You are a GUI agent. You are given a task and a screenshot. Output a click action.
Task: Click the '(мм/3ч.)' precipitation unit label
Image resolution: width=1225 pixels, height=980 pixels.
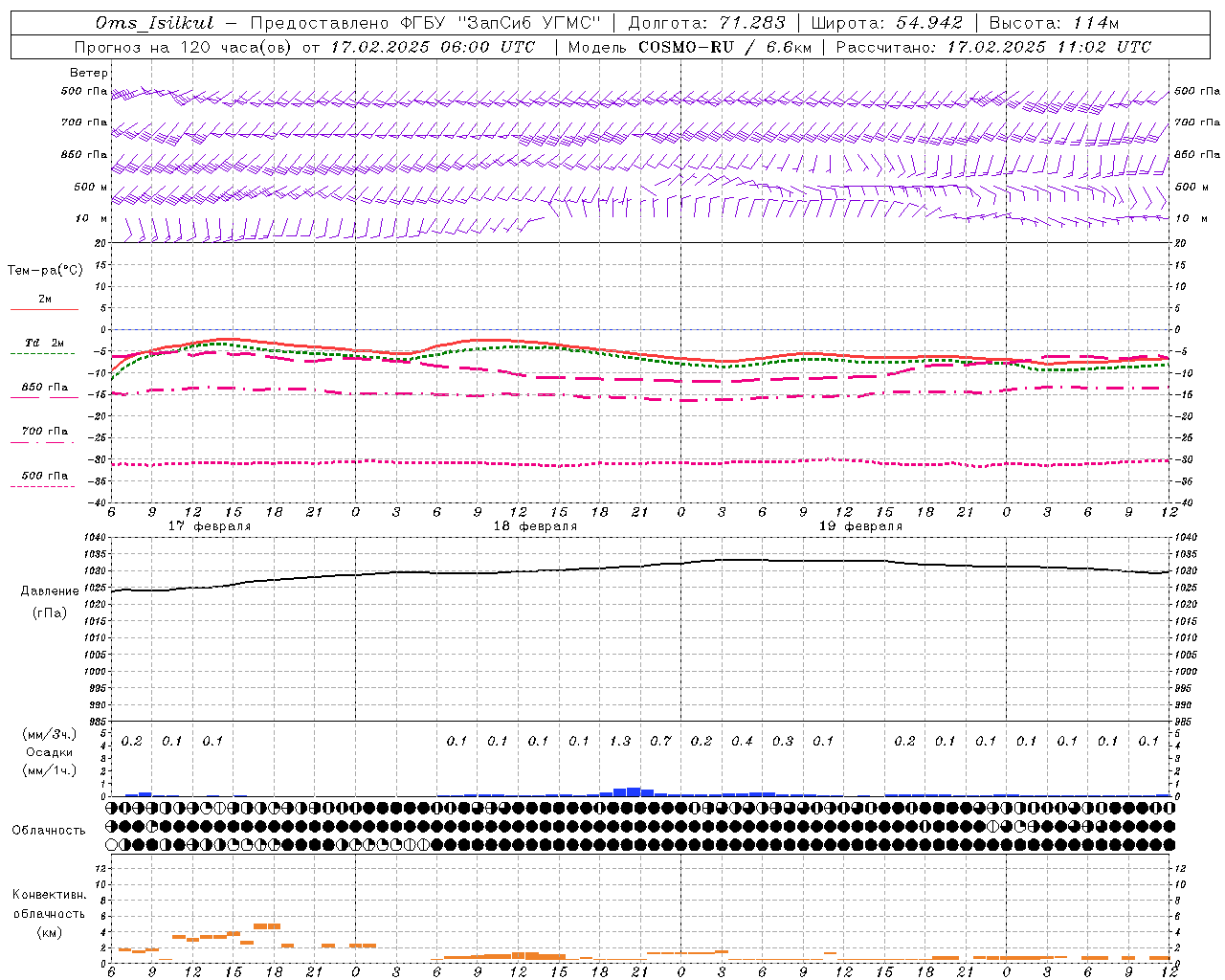[50, 734]
